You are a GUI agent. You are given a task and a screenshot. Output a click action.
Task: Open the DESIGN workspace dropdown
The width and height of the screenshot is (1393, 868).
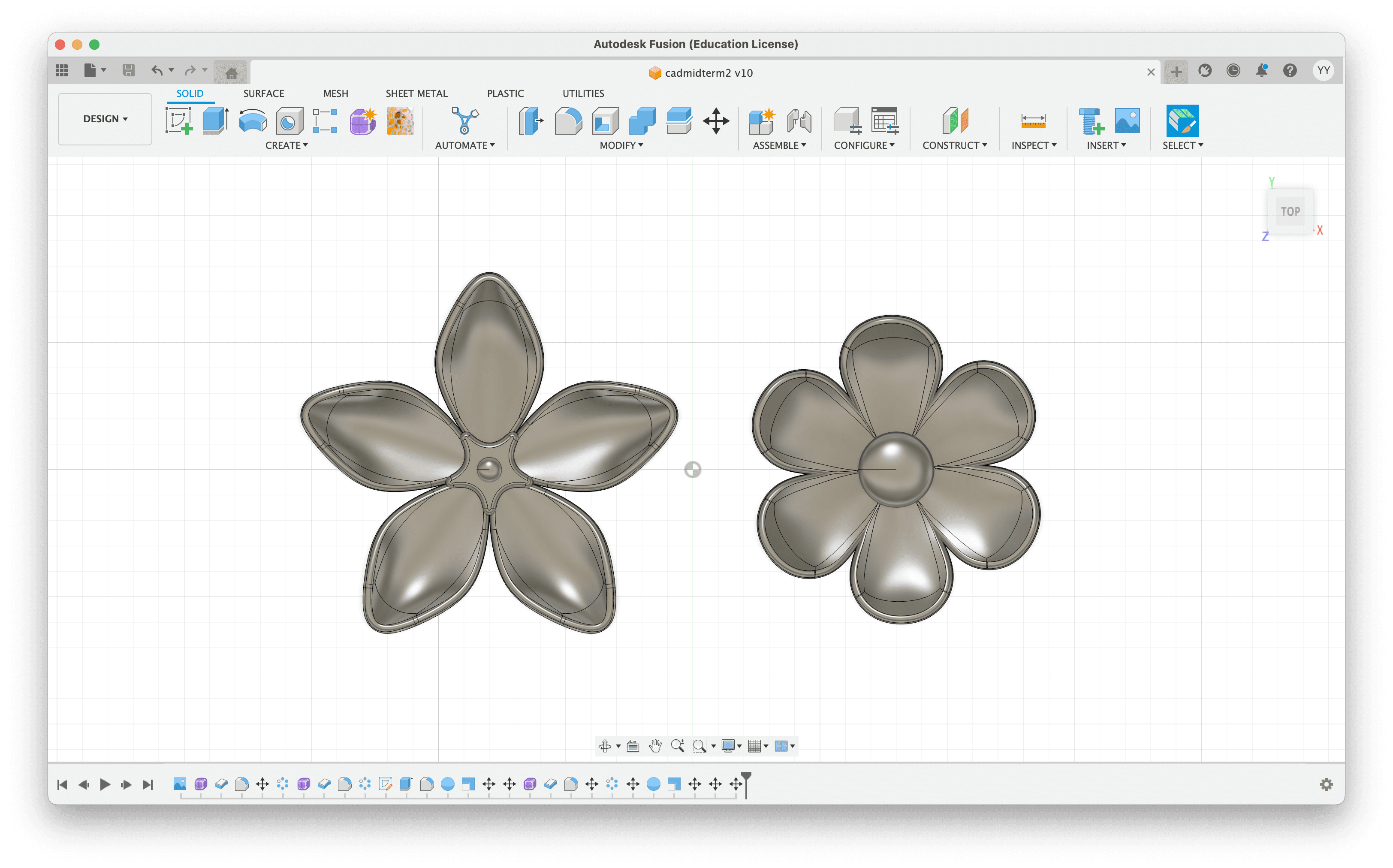pos(105,119)
